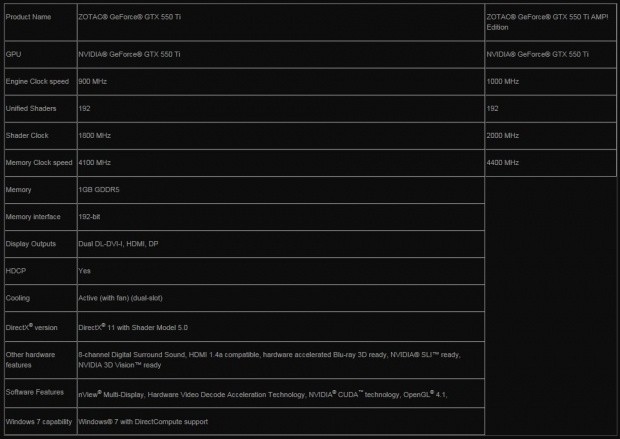Click the Active (with fan) (dual-slot) cooling text
This screenshot has width=620, height=439.
click(120, 298)
